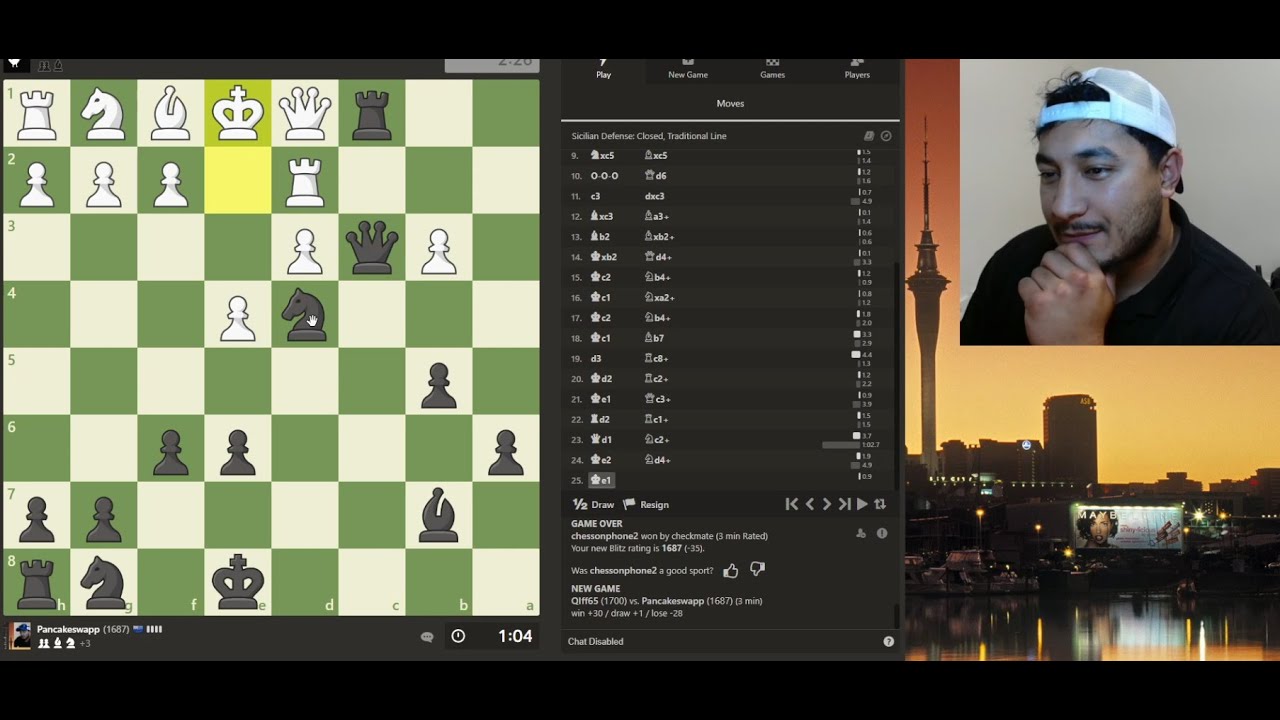Click the black queen on c3
Viewport: 1280px width, 720px height.
coord(372,247)
